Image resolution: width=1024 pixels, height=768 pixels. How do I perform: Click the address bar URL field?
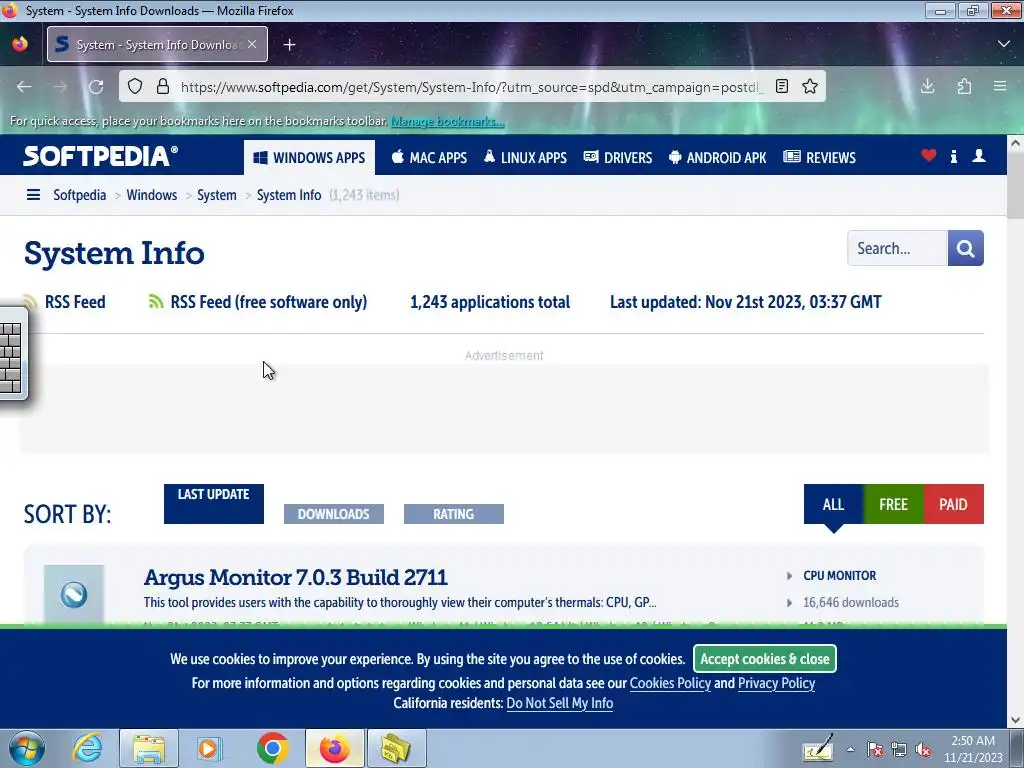(x=470, y=87)
